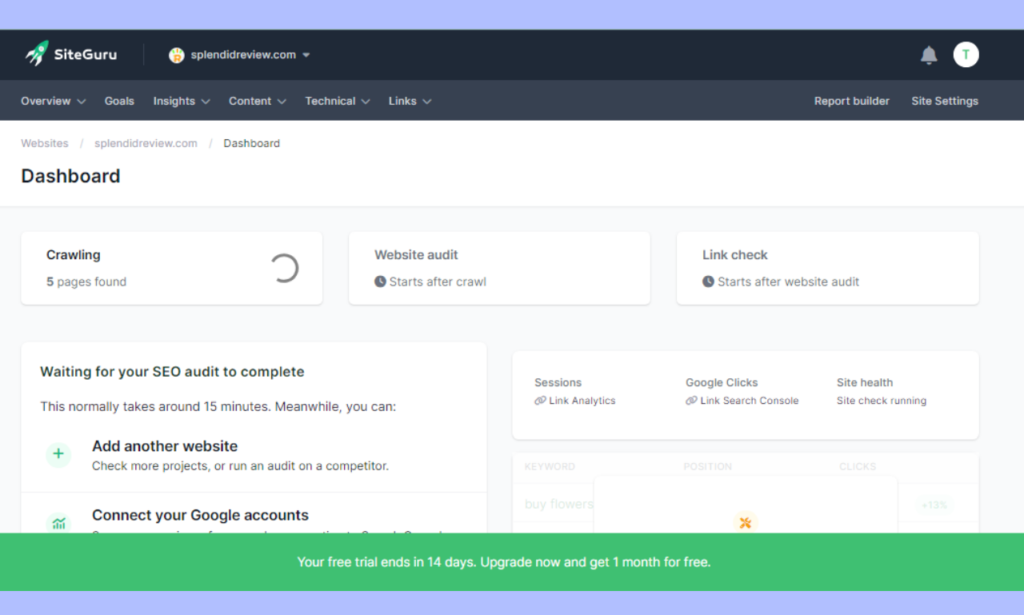Expand the Links menu
The height and width of the screenshot is (615, 1024).
409,101
